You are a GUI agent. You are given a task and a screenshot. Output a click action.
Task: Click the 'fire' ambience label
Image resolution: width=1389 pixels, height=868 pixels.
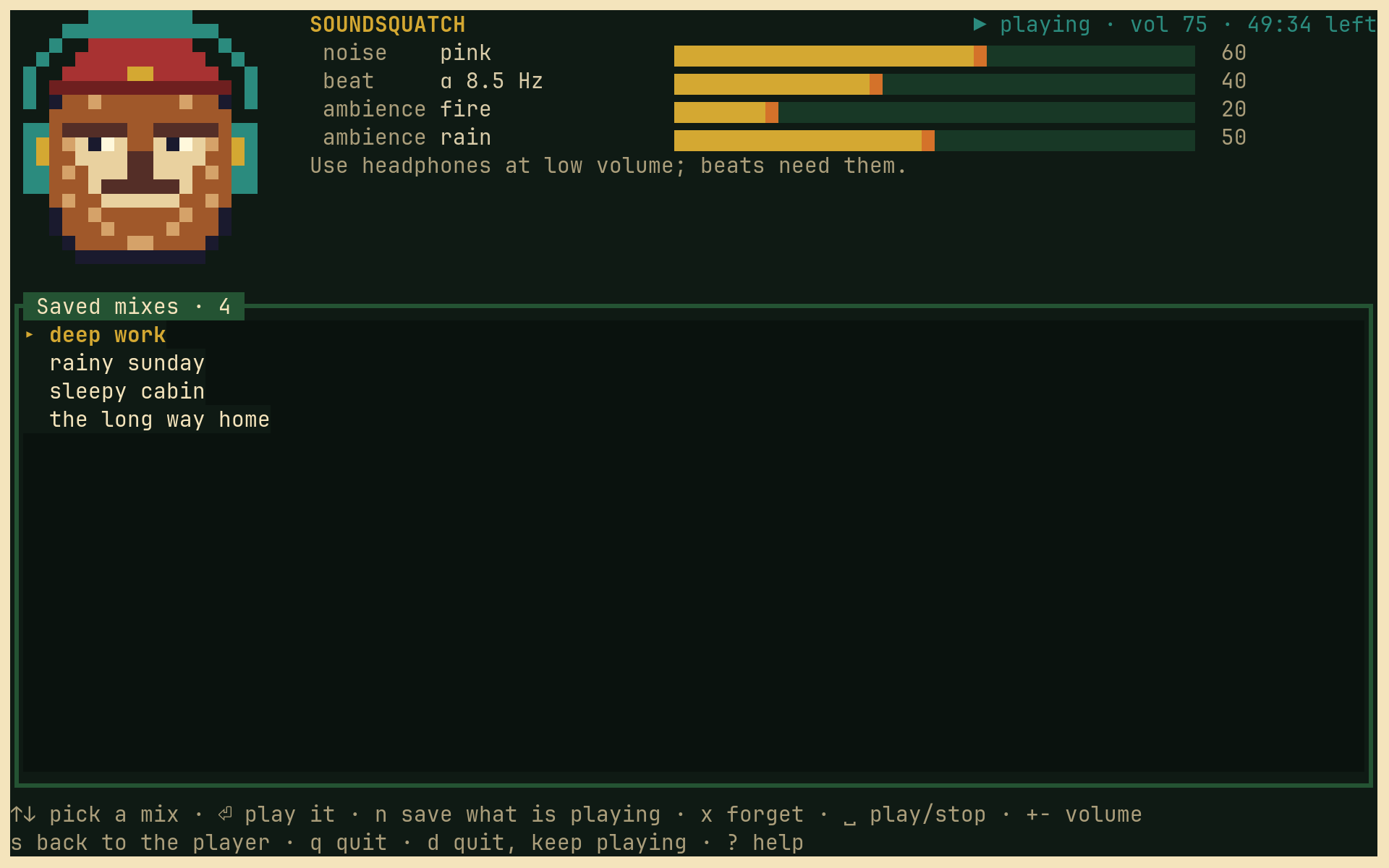click(x=466, y=109)
